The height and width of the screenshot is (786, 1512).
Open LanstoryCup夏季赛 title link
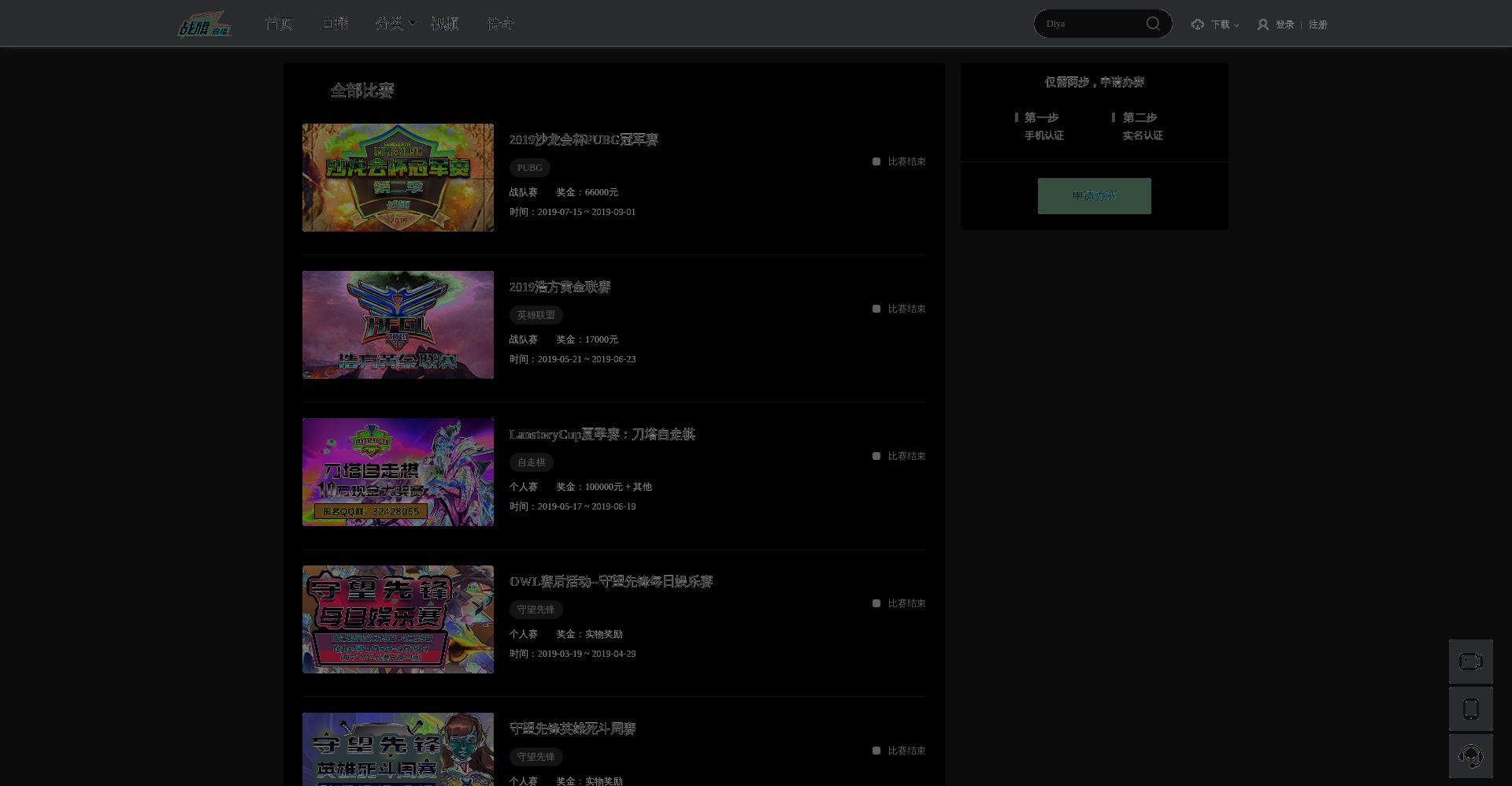click(602, 434)
